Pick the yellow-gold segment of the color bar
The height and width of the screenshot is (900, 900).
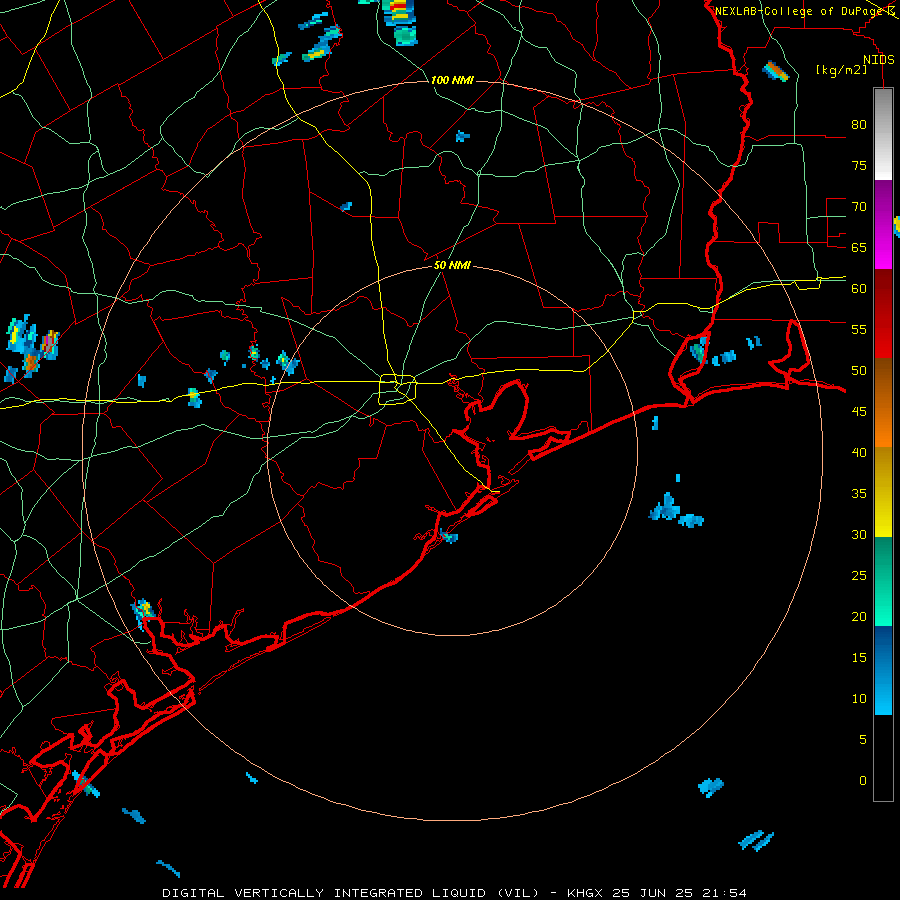883,492
